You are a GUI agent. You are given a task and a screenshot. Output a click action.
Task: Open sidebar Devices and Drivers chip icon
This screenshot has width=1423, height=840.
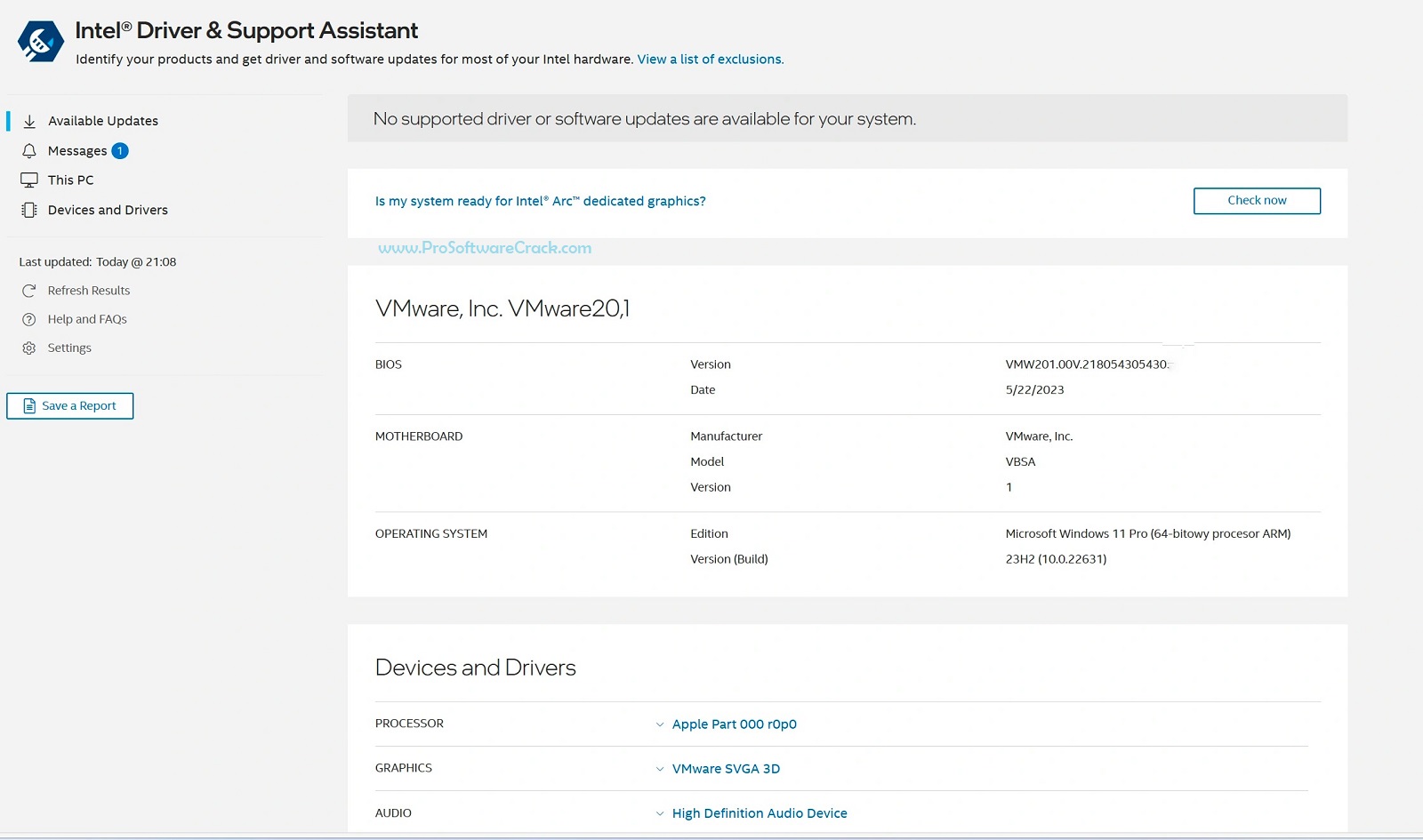pos(29,211)
